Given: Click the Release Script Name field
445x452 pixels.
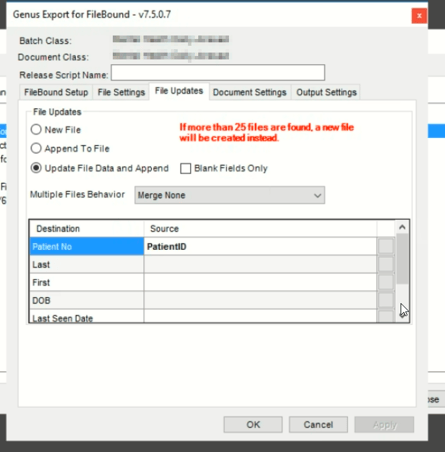Looking at the screenshot, I should point(218,73).
